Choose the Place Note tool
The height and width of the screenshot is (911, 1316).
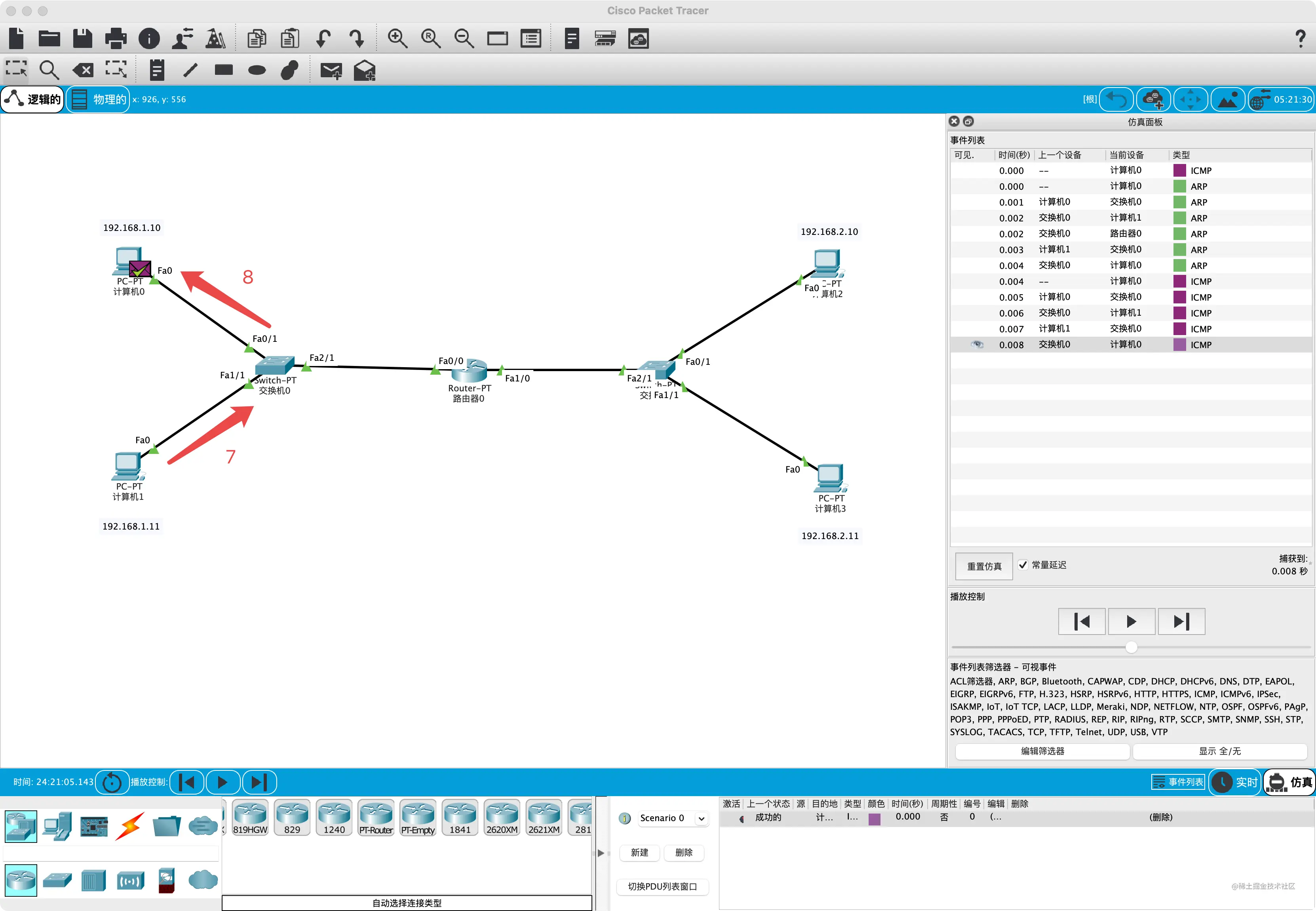(x=157, y=70)
